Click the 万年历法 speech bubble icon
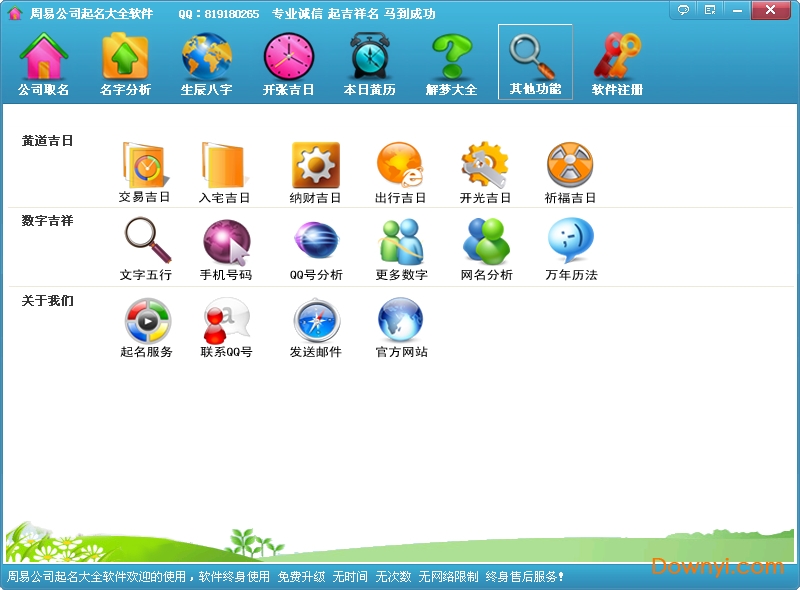 (571, 240)
